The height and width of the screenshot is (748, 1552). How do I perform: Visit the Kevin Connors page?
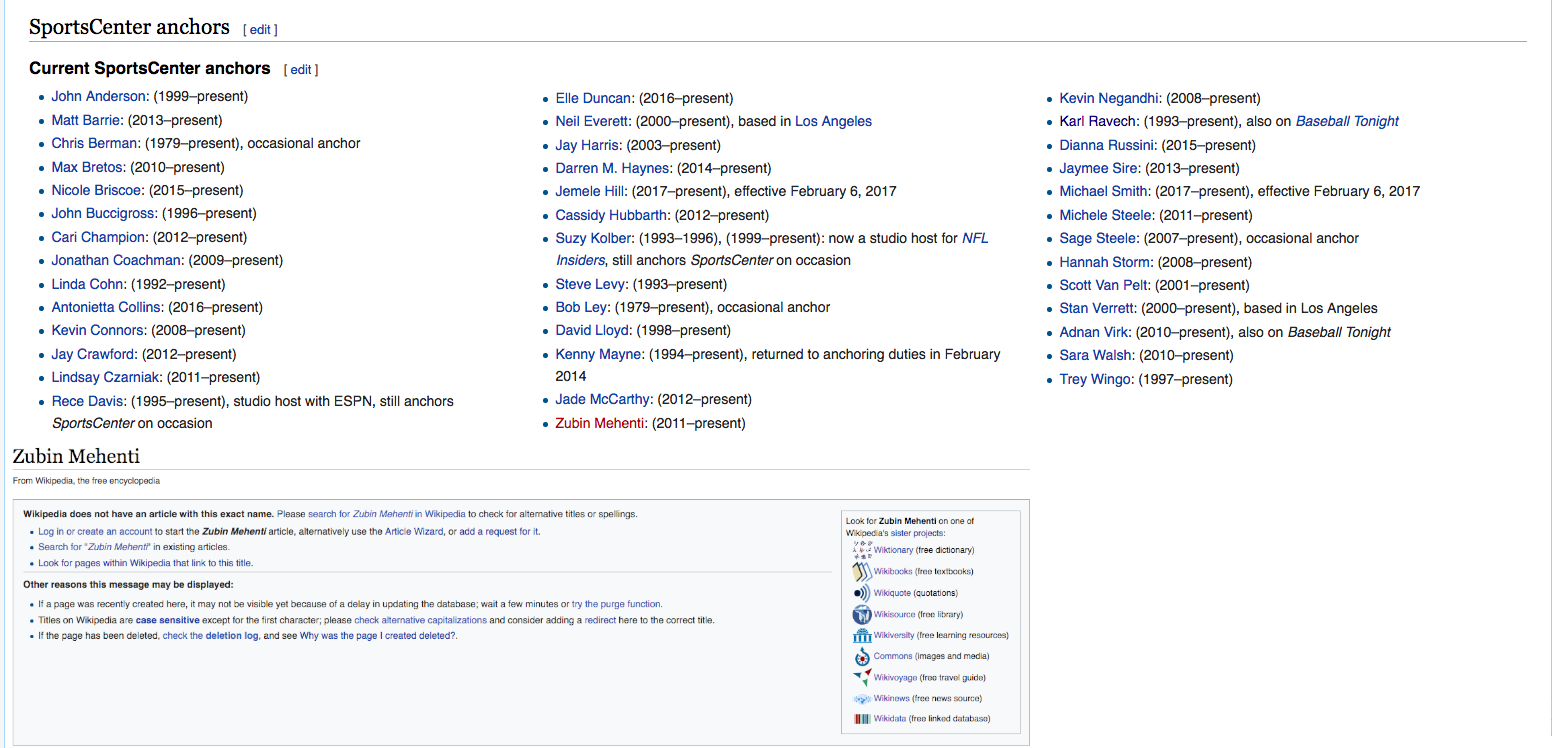98,330
